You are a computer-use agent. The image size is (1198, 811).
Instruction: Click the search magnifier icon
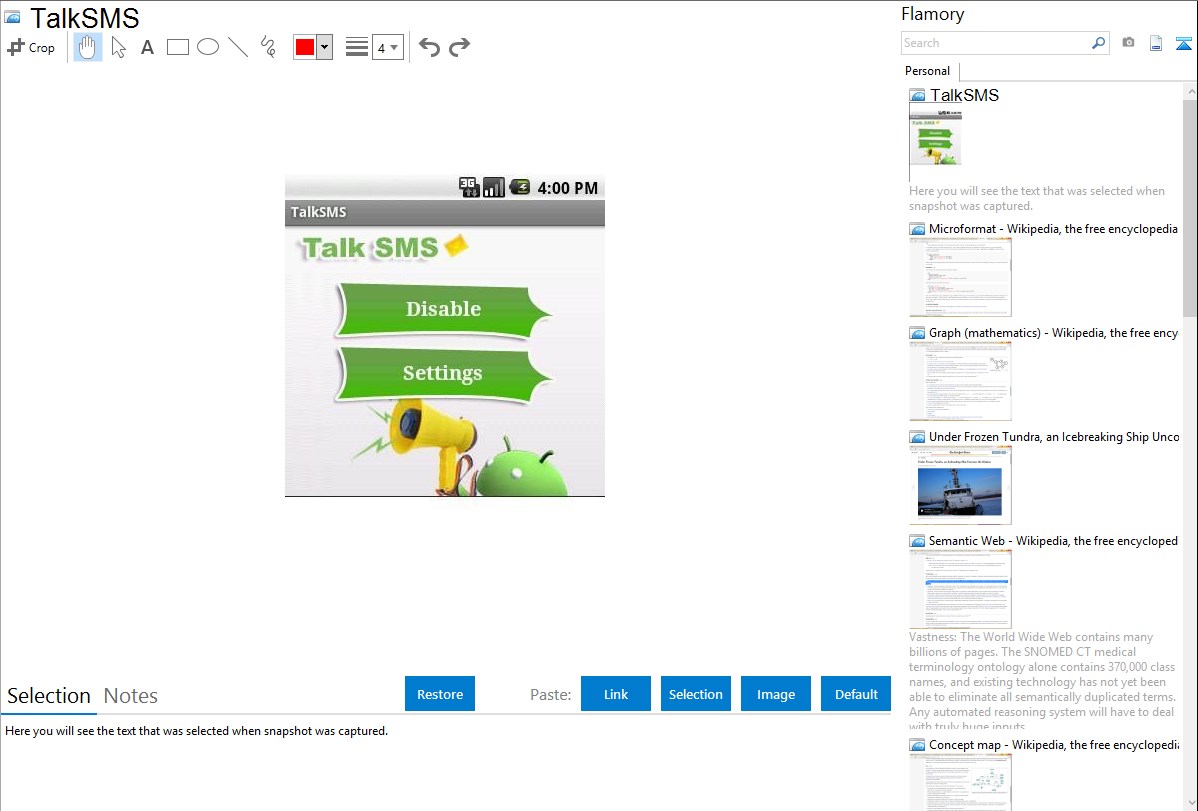pos(1099,43)
